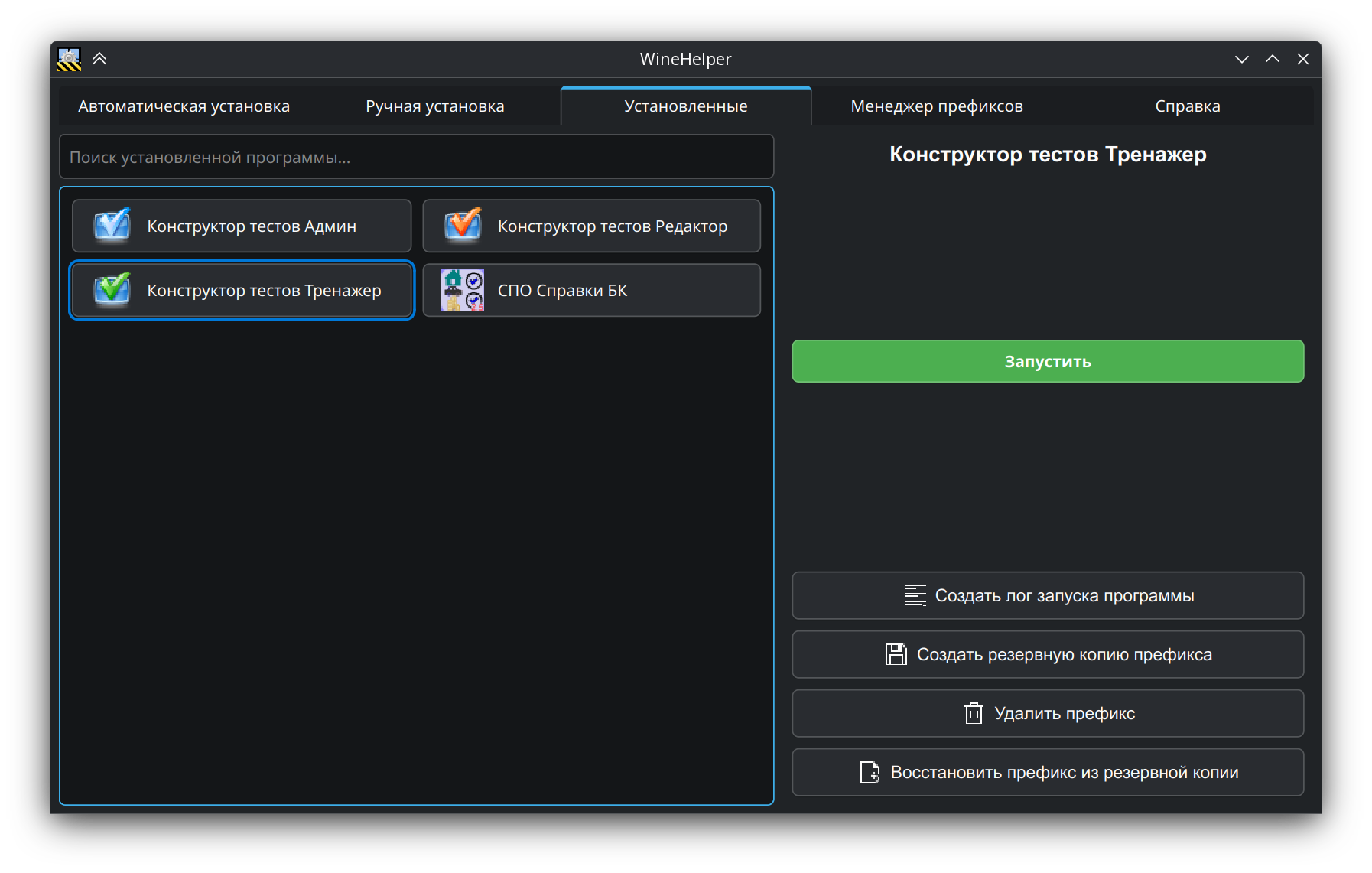
Task: Click the СПО Справки БК program icon
Action: 463,290
